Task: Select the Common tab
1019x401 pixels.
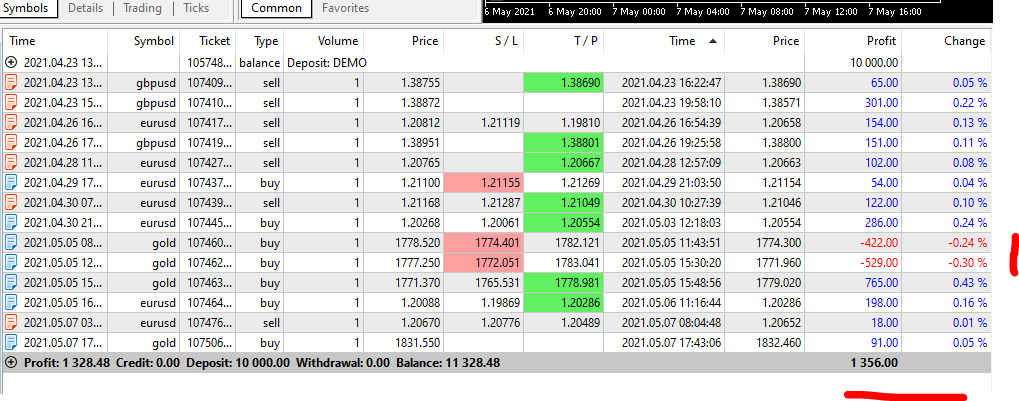Action: click(x=276, y=8)
